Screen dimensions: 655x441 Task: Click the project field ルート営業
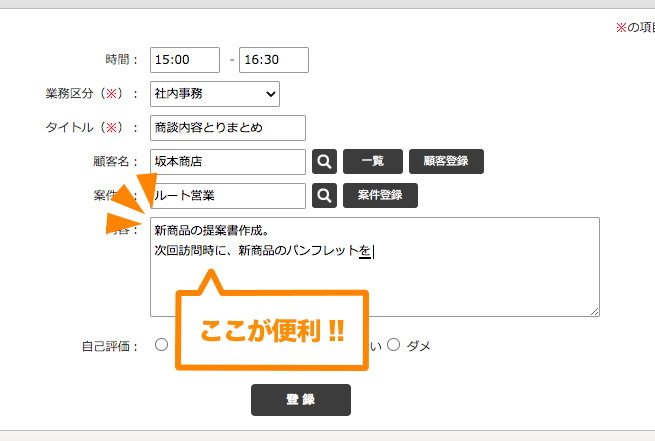pos(228,195)
